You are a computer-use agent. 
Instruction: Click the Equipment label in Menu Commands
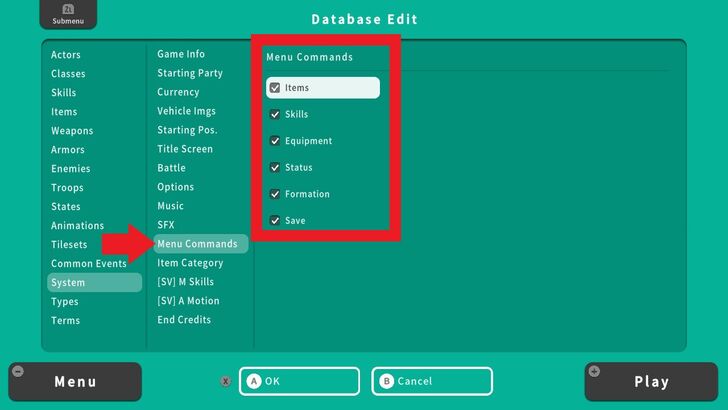(309, 141)
